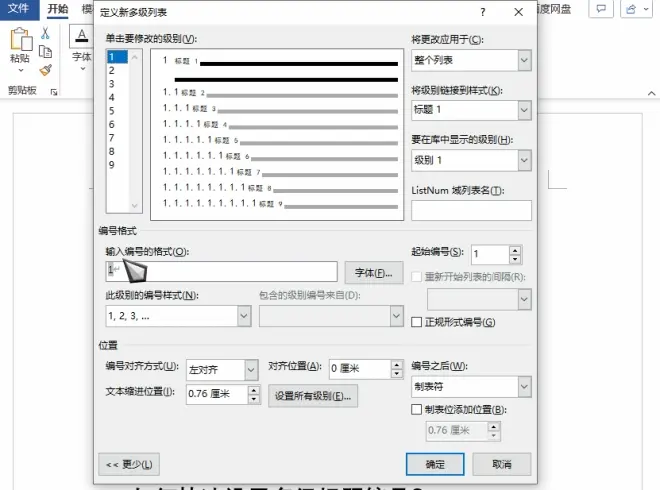Click the ListNum field list name input
The image size is (660, 490).
point(471,210)
